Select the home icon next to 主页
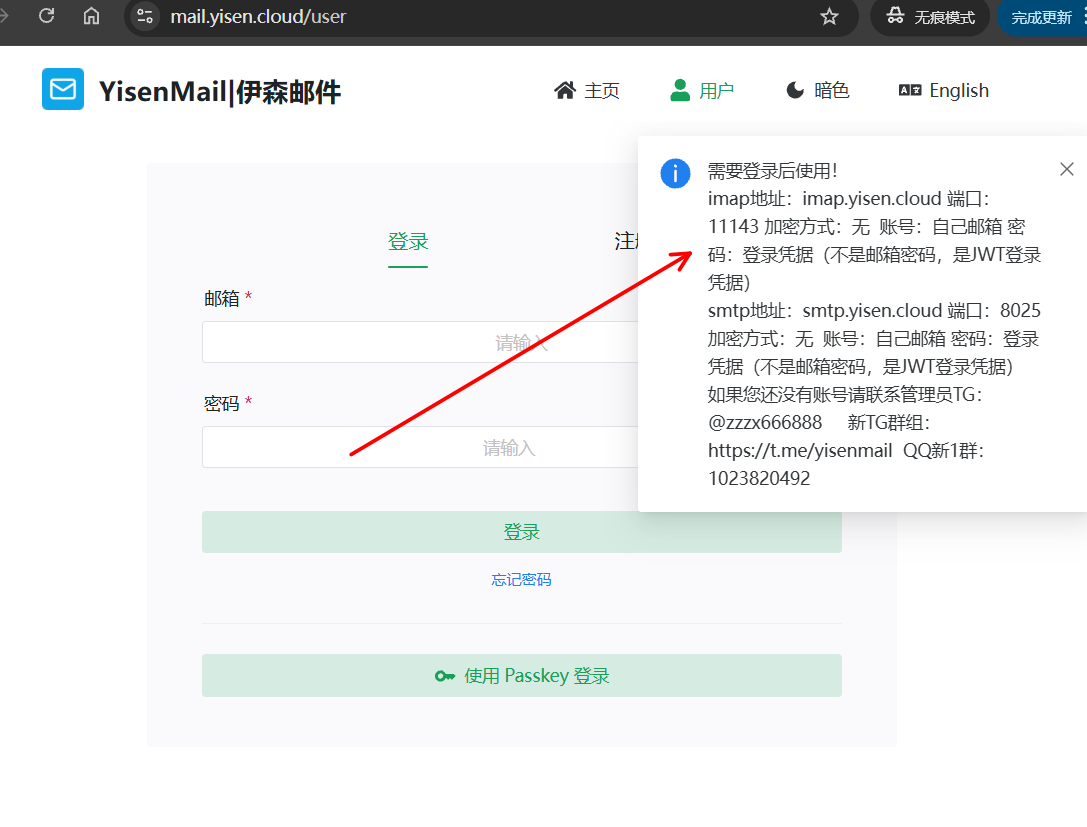 566,89
